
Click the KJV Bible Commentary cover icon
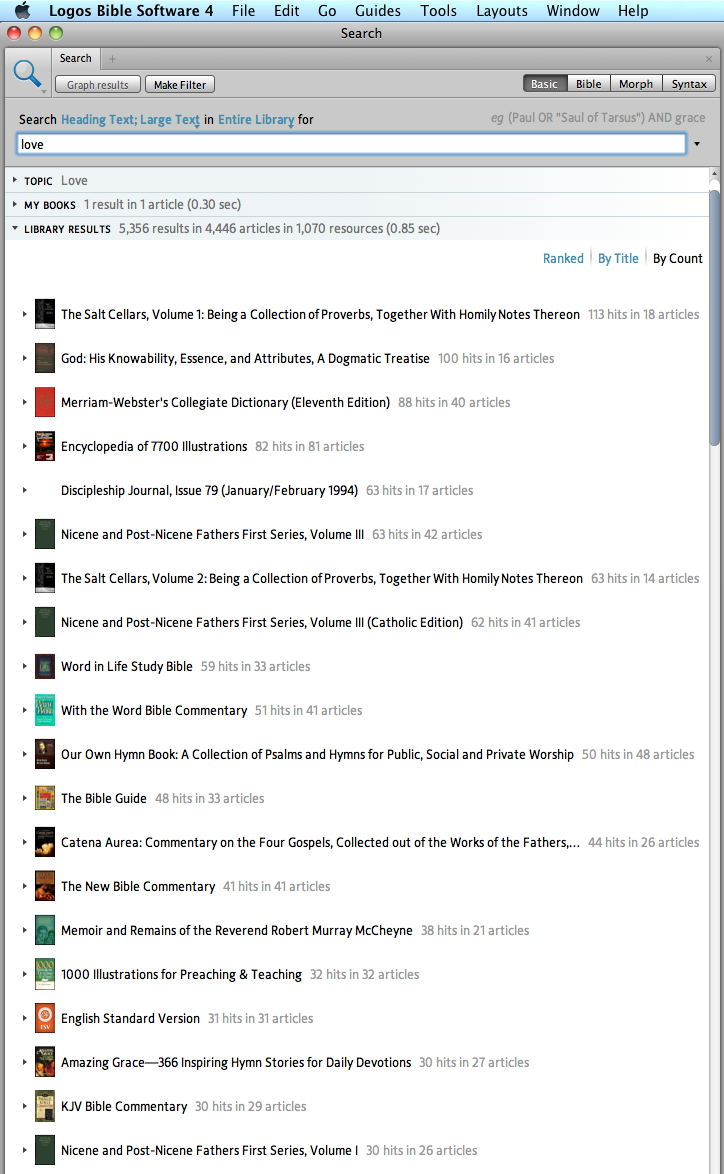(x=45, y=1107)
